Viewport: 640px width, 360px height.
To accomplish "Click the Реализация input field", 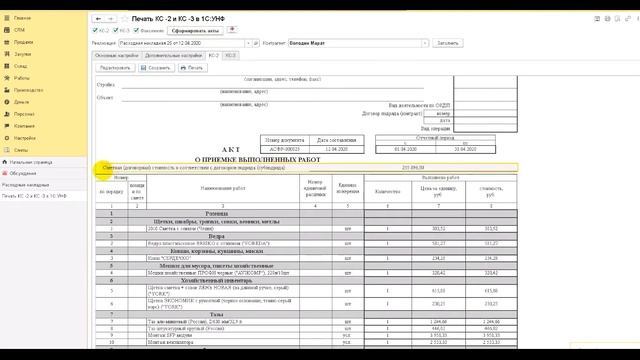I will pos(182,43).
